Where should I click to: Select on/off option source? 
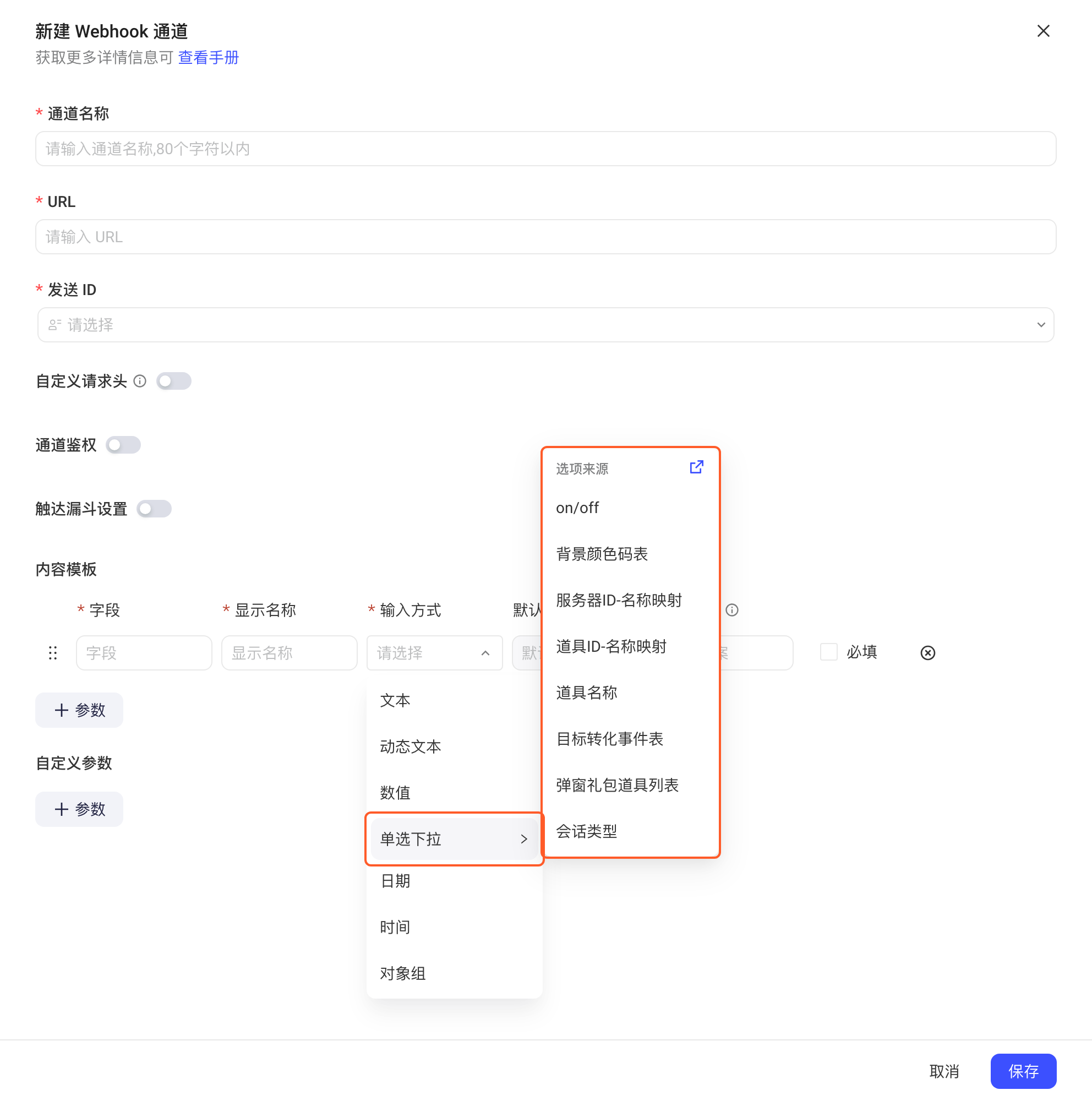[631, 508]
